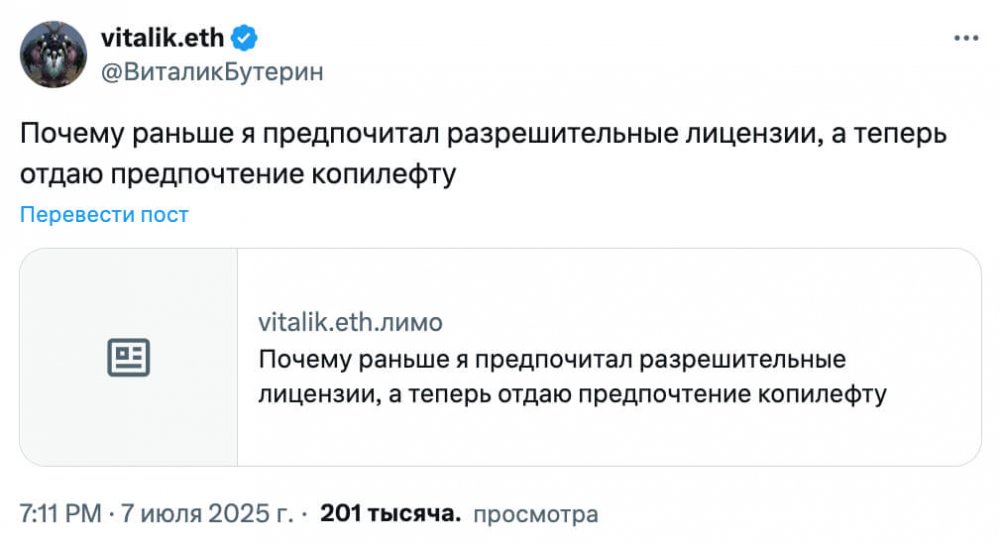Open the three-dot more options menu
This screenshot has width=1000, height=545.
click(966, 38)
